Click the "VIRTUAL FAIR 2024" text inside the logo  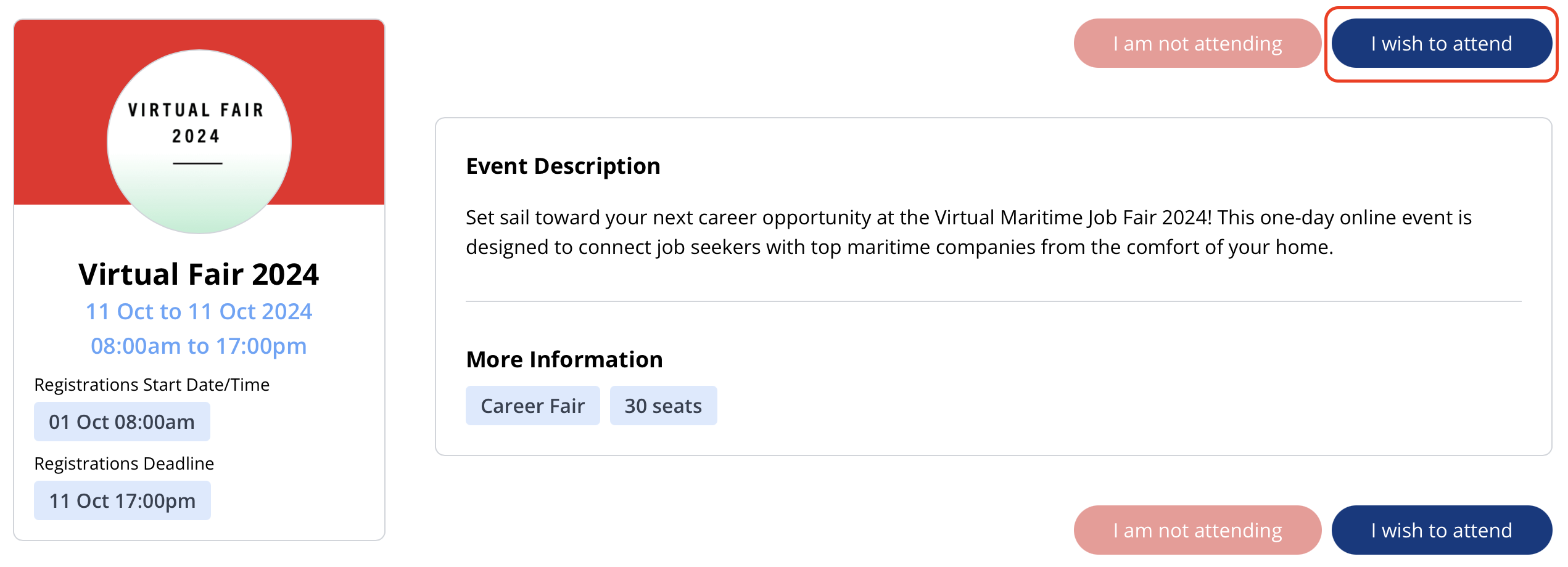196,123
